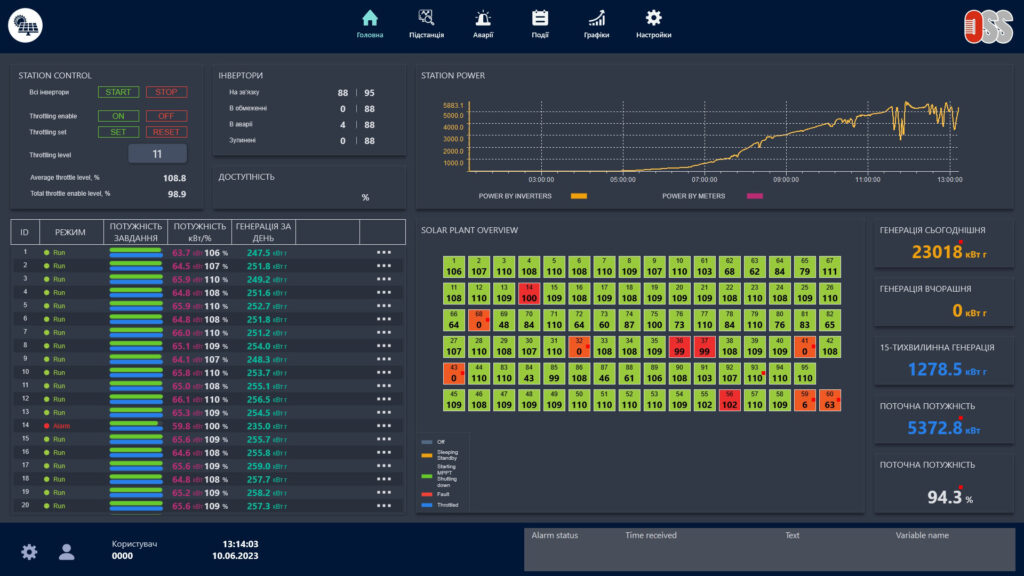Click the settings gear in the bottom bar
Image resolution: width=1024 pixels, height=576 pixels.
click(x=29, y=551)
